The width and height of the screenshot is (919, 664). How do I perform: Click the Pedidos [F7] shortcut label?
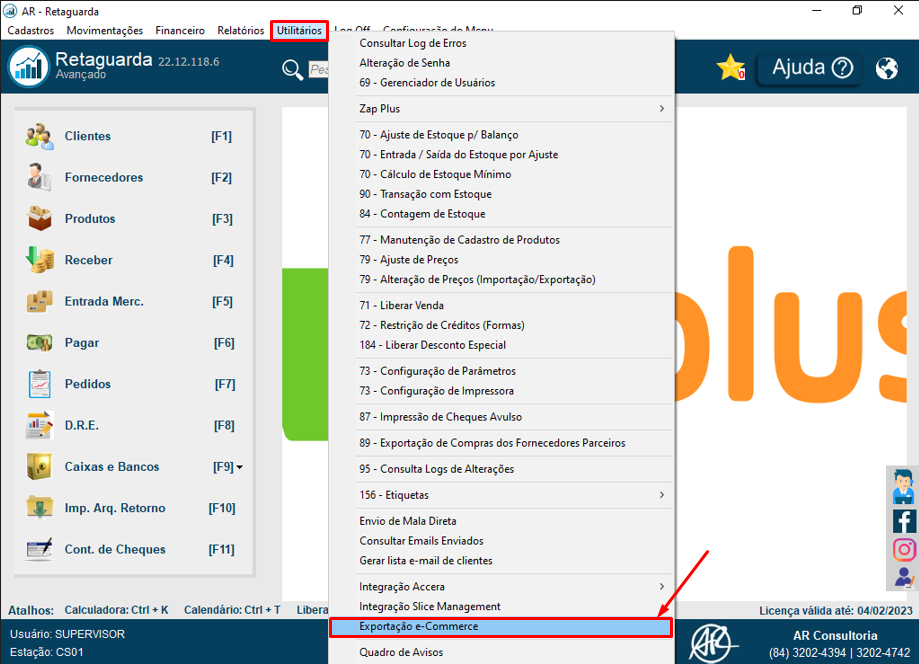pos(225,384)
